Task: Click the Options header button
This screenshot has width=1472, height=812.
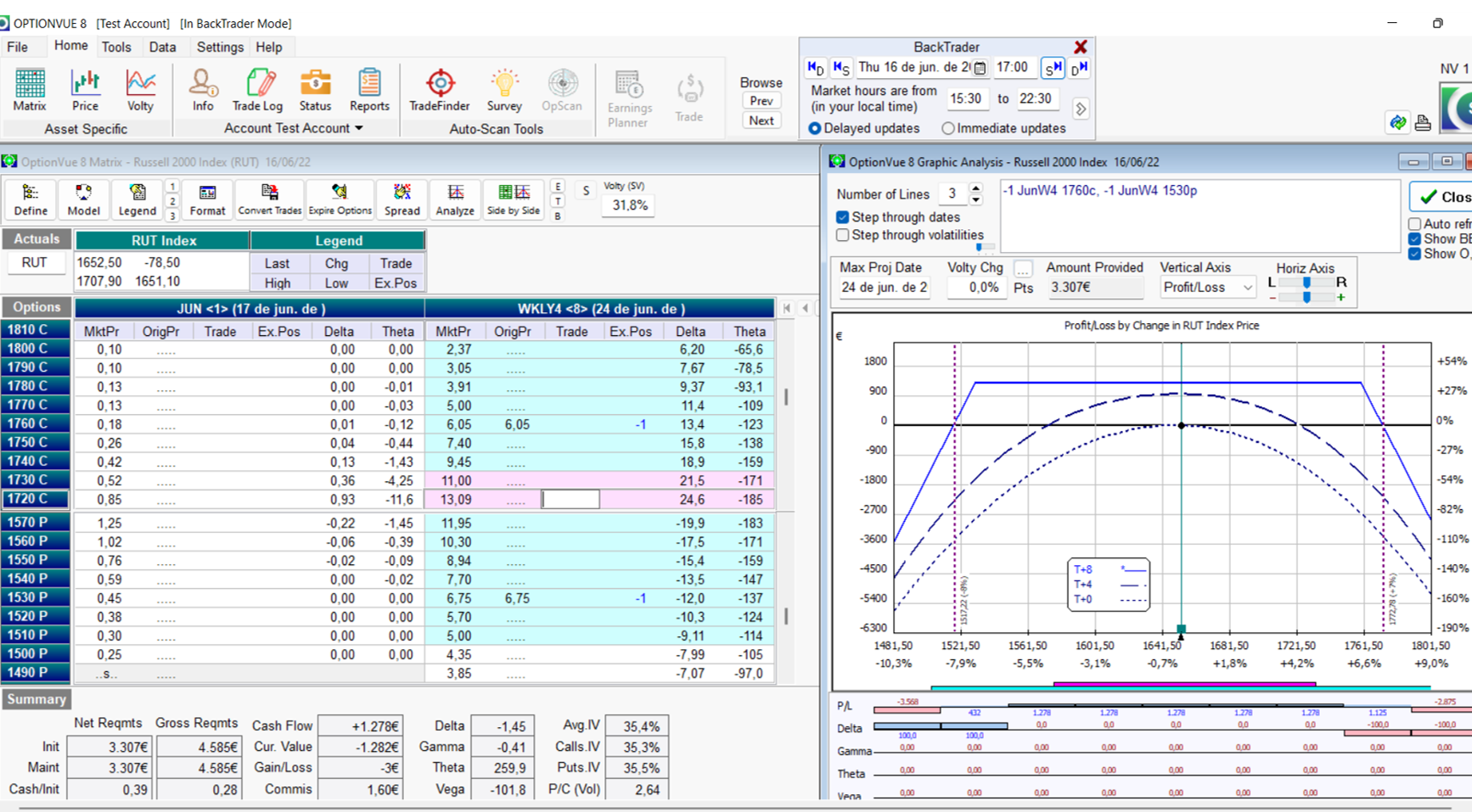Action: 37,307
